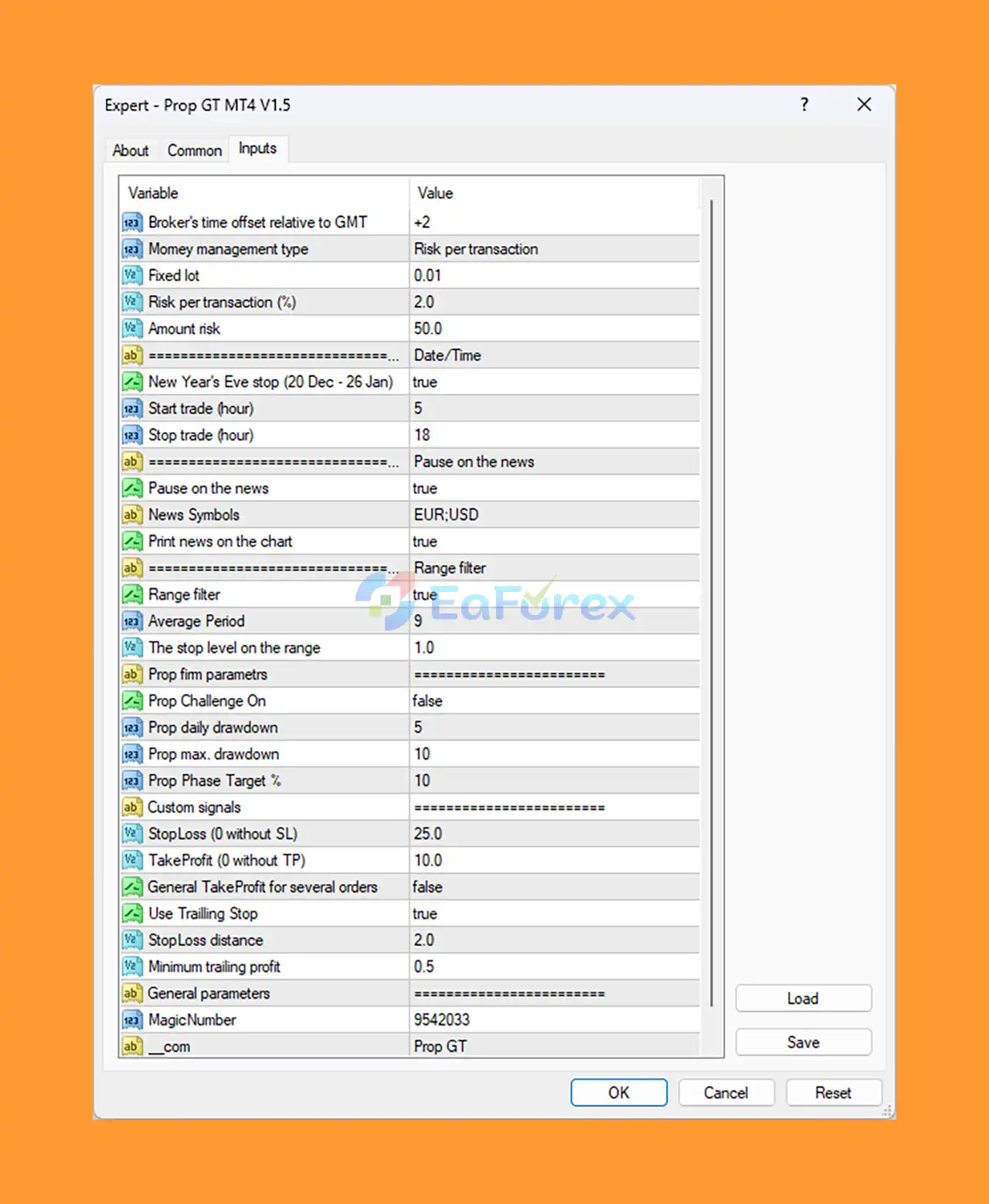989x1204 pixels.
Task: Change the Prop Challenge On false value
Action: (555, 701)
